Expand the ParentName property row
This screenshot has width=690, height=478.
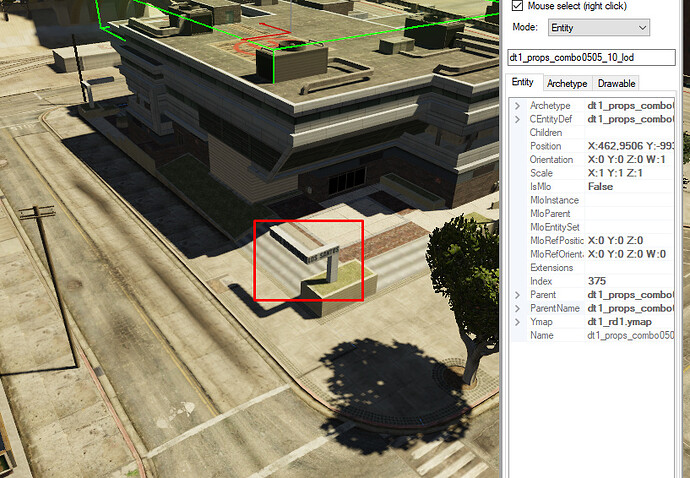[518, 309]
